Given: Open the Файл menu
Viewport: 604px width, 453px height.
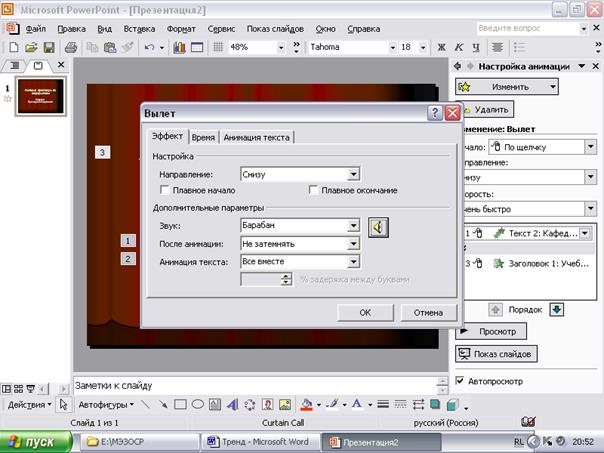Looking at the screenshot, I should click(x=35, y=29).
